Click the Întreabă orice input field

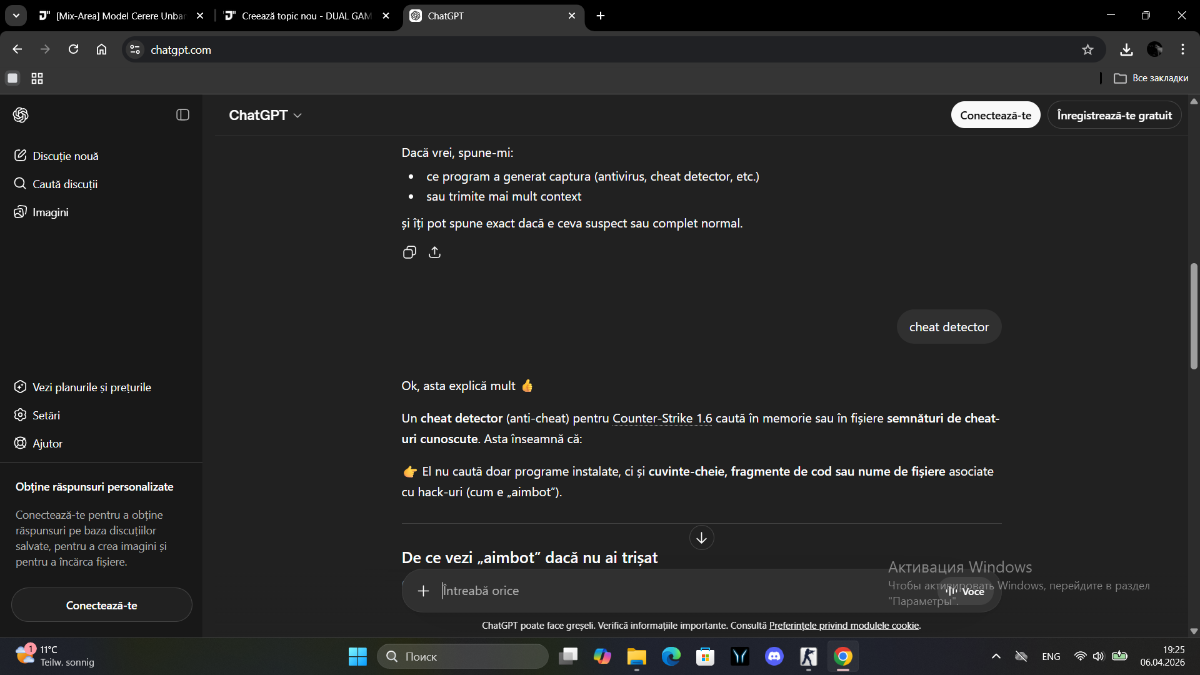pos(680,591)
